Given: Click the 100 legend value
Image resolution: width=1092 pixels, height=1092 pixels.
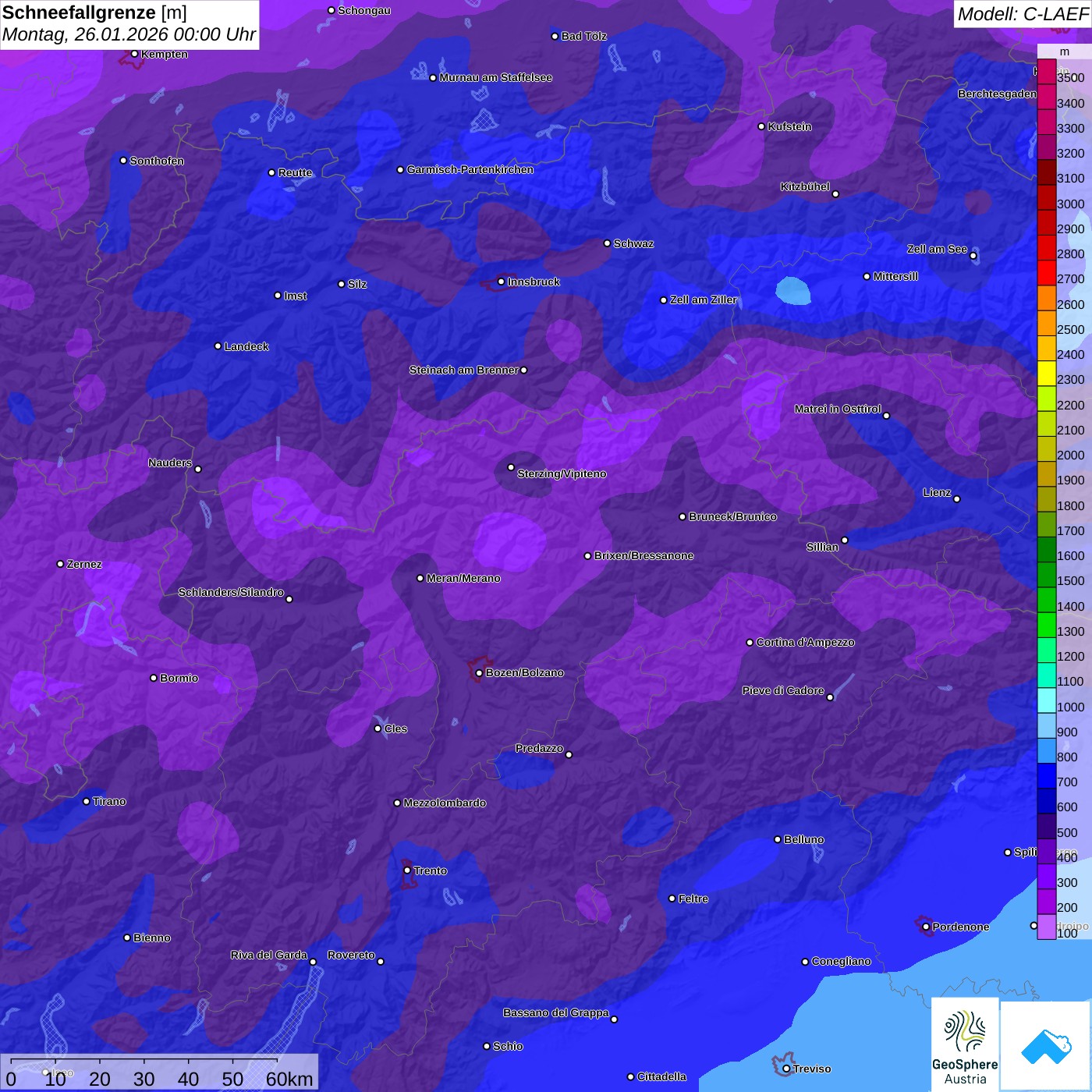Looking at the screenshot, I should [x=1067, y=933].
